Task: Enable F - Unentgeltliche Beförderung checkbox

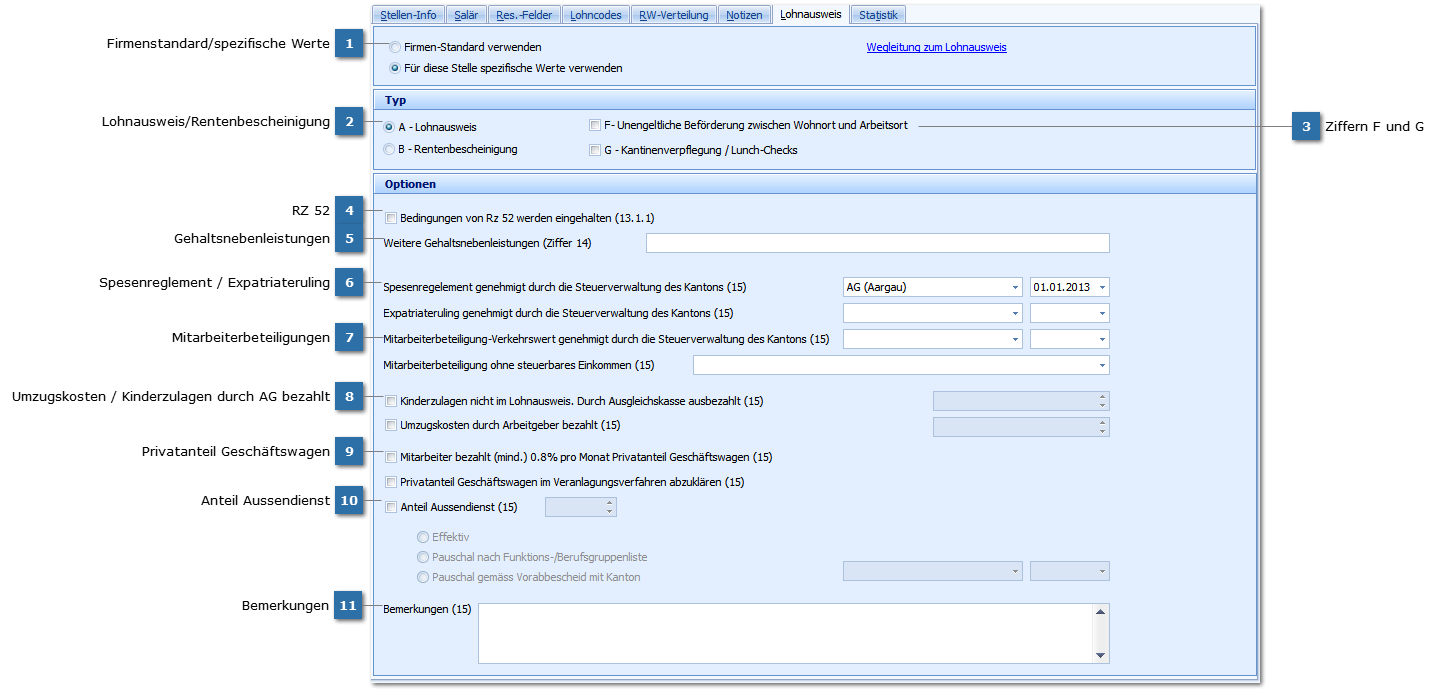Action: [x=595, y=126]
